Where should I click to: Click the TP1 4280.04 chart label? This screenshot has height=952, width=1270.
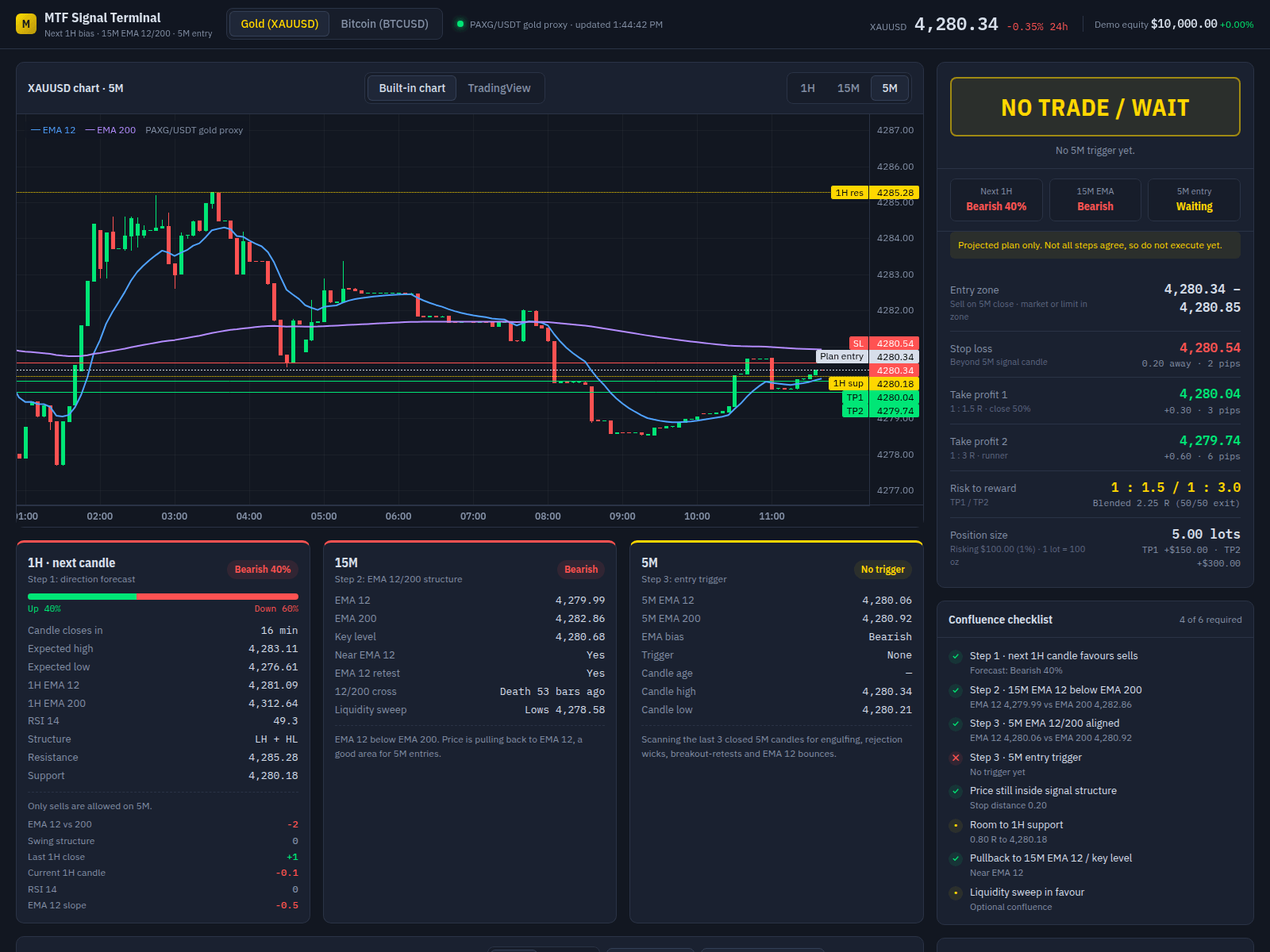880,397
